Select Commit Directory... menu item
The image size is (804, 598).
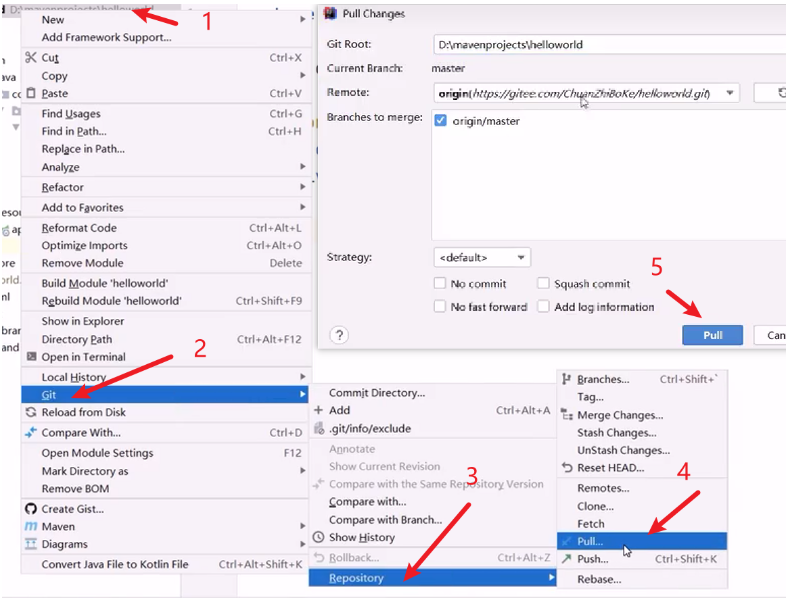click(x=432, y=392)
